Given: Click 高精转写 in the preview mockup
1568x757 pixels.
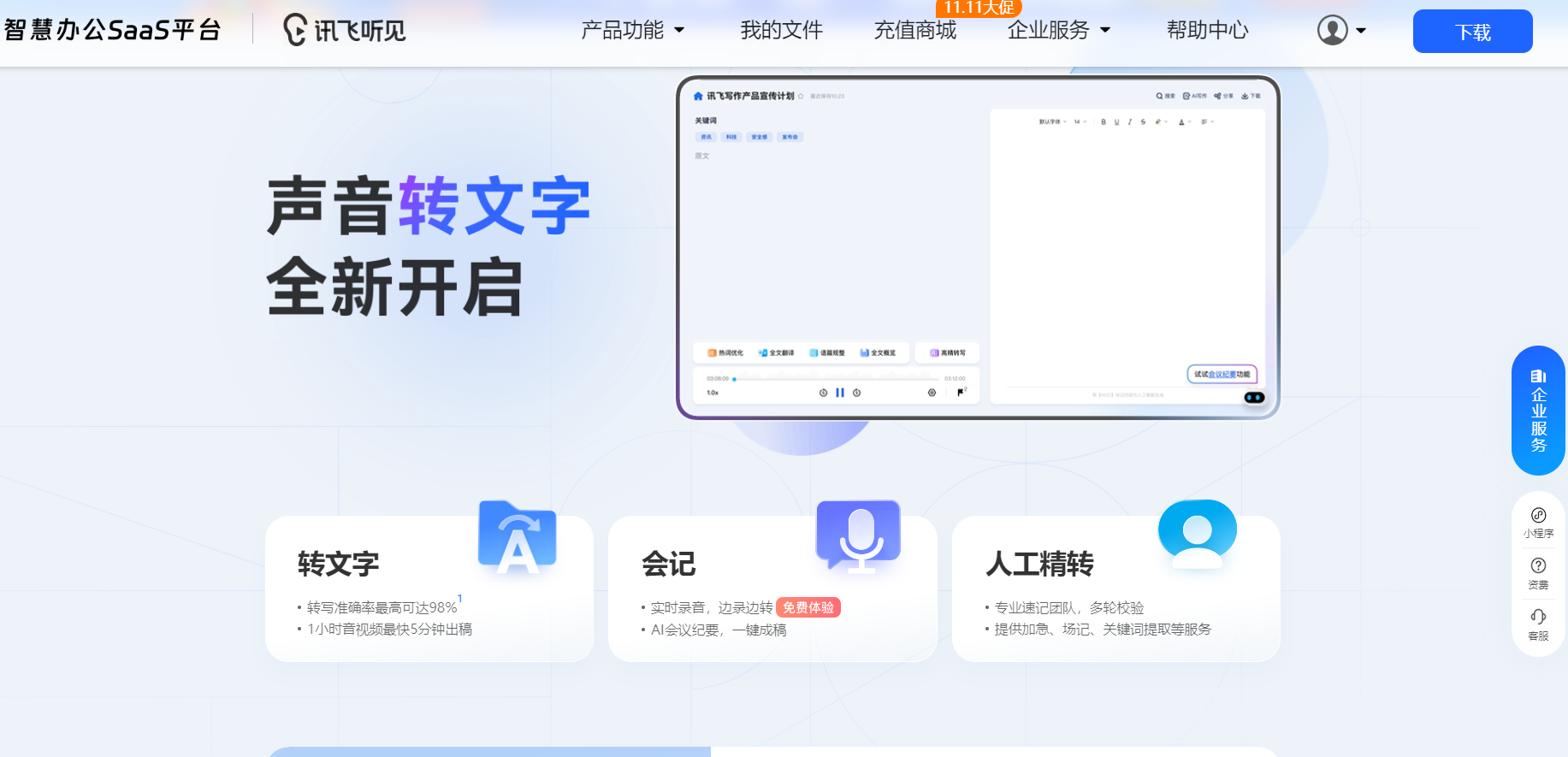Looking at the screenshot, I should pos(948,352).
